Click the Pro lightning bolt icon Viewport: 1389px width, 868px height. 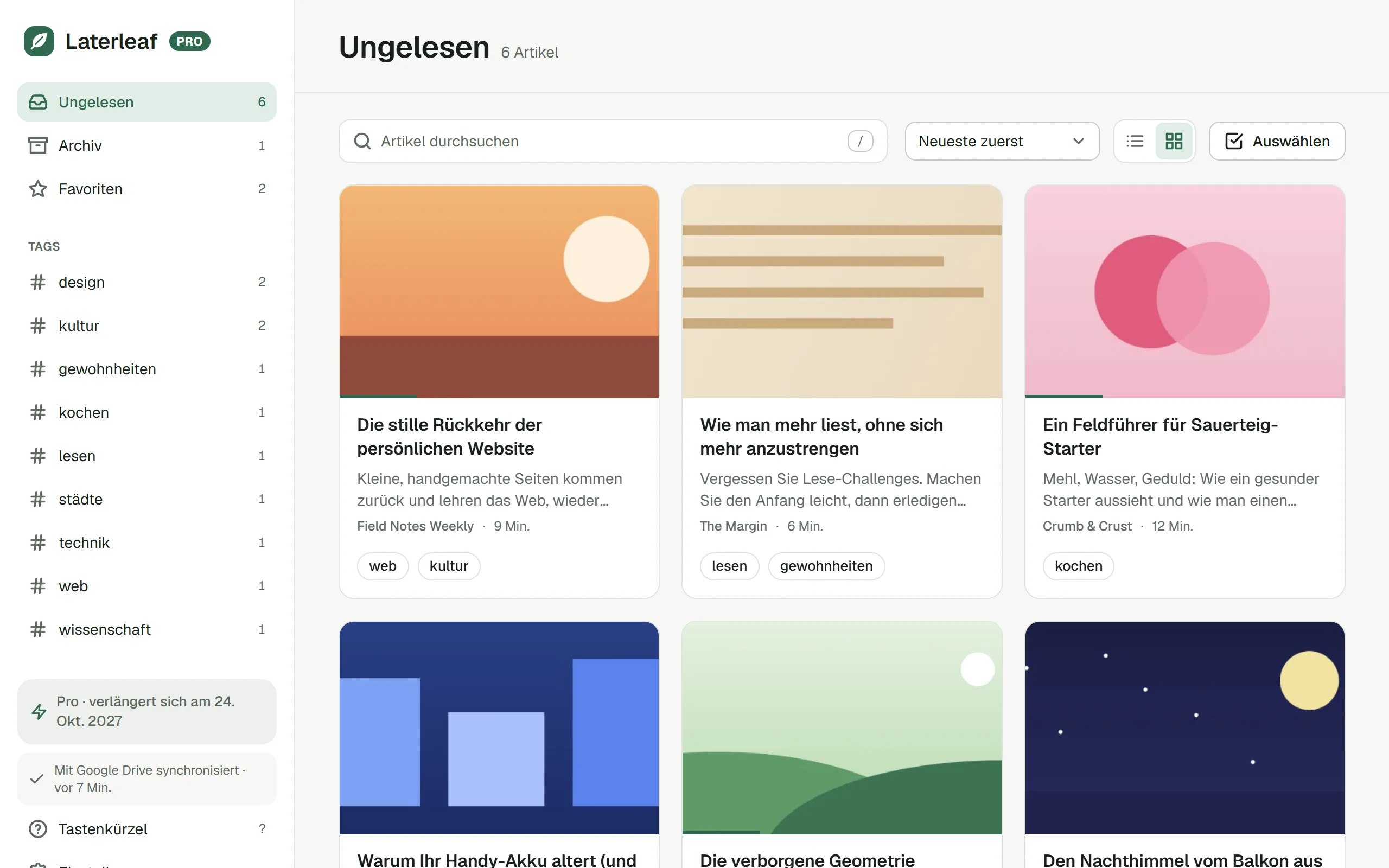39,711
